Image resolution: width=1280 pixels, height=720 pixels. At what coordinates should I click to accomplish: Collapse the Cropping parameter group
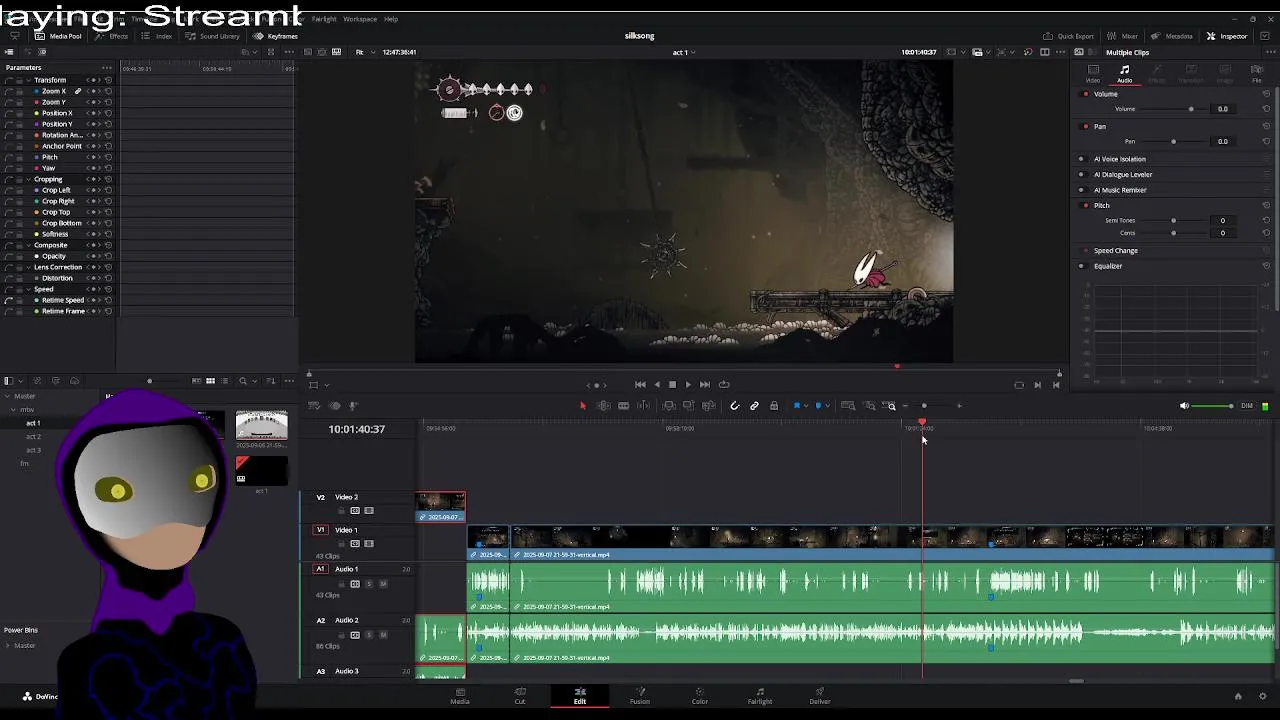[x=27, y=179]
